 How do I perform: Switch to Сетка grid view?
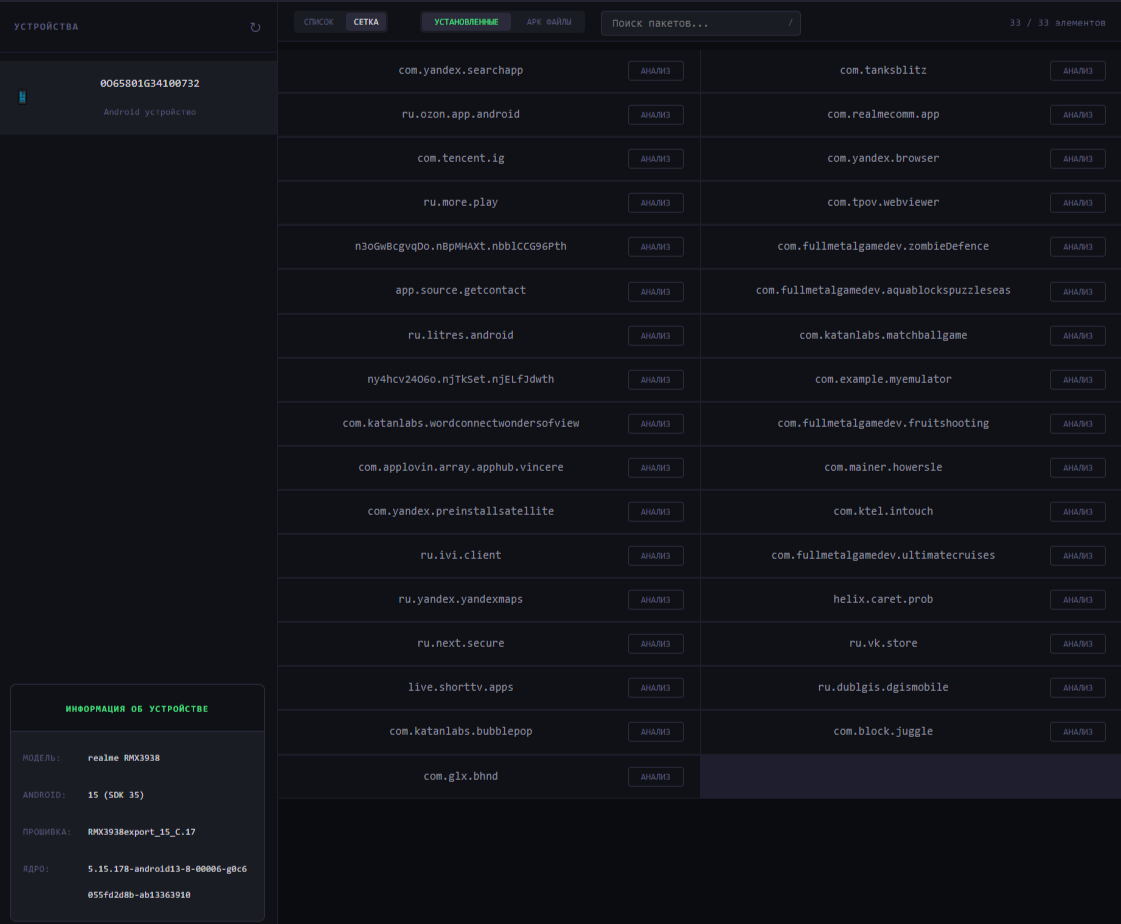366,22
